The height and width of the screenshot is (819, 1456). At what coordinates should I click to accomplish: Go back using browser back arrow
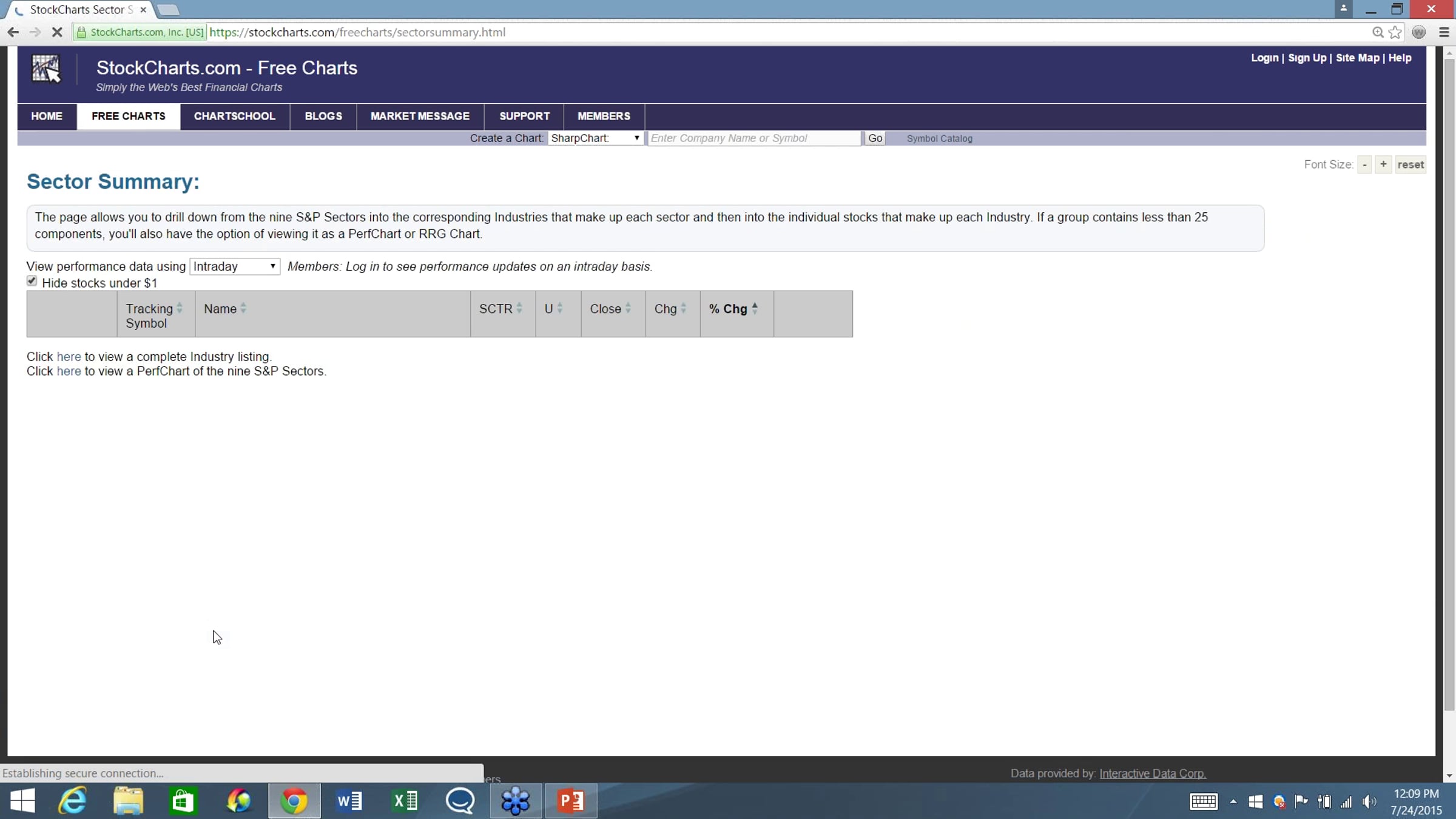[x=13, y=32]
